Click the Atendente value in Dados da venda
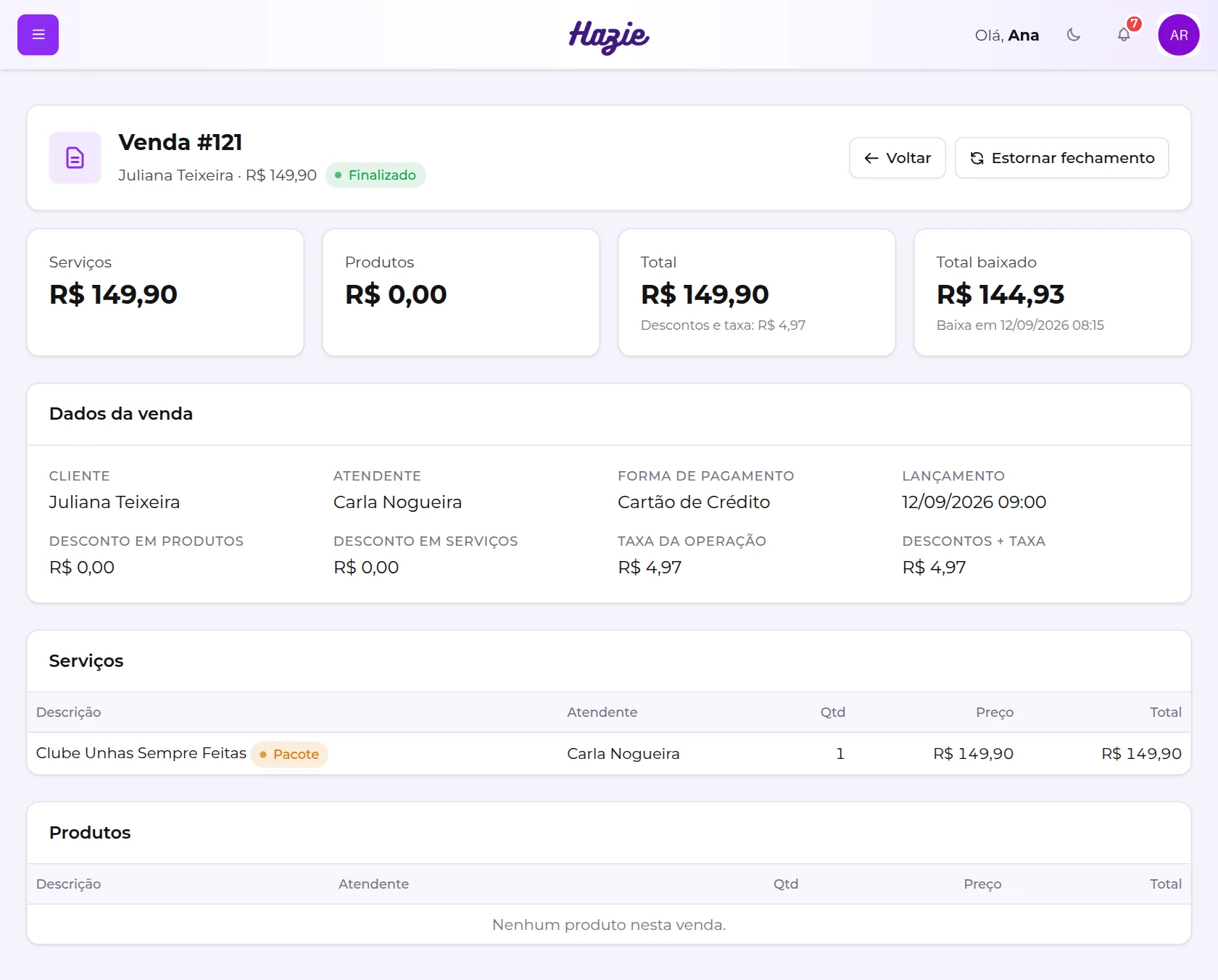Viewport: 1218px width, 980px height. [x=397, y=502]
